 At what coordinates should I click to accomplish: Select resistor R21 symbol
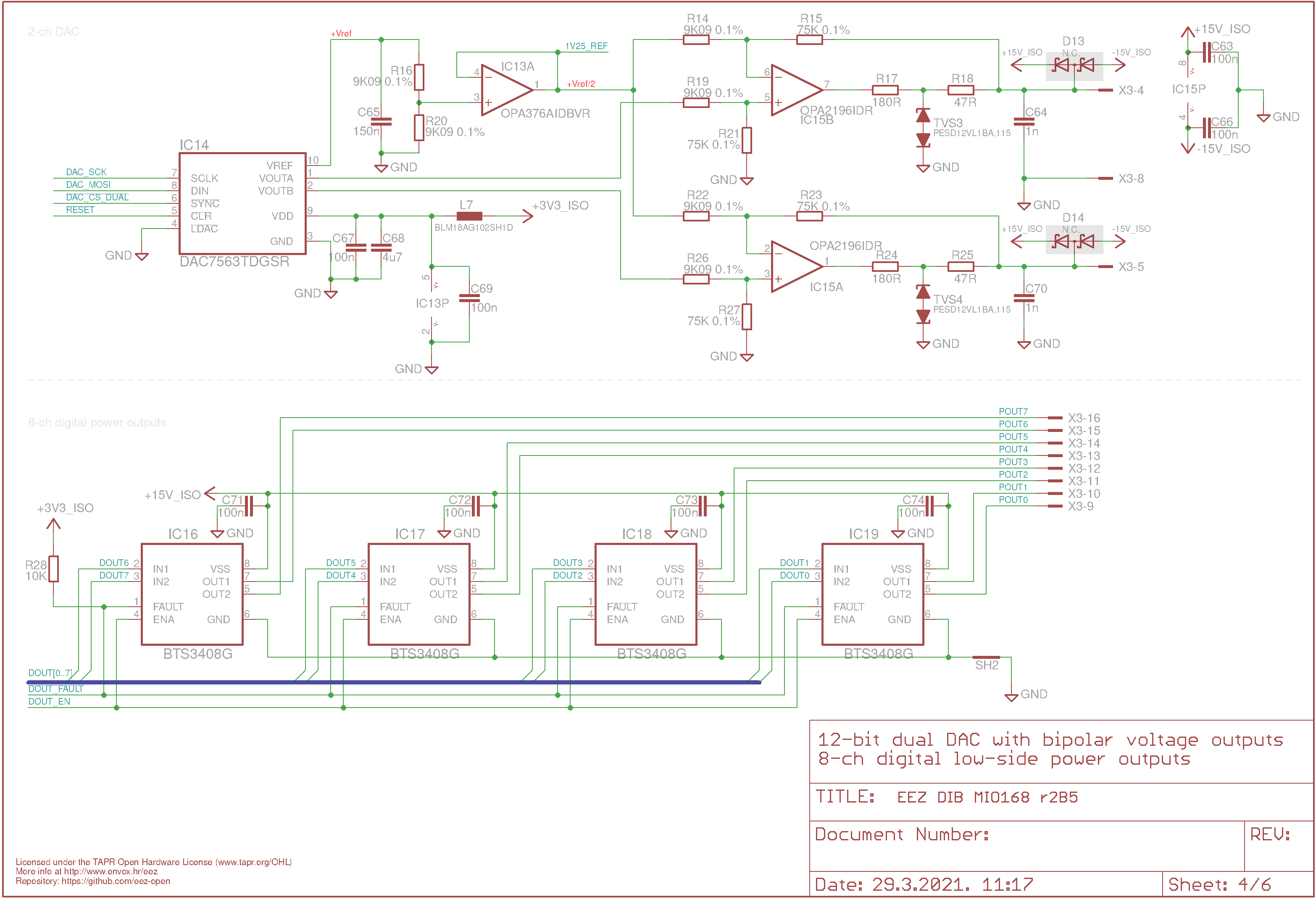click(746, 140)
